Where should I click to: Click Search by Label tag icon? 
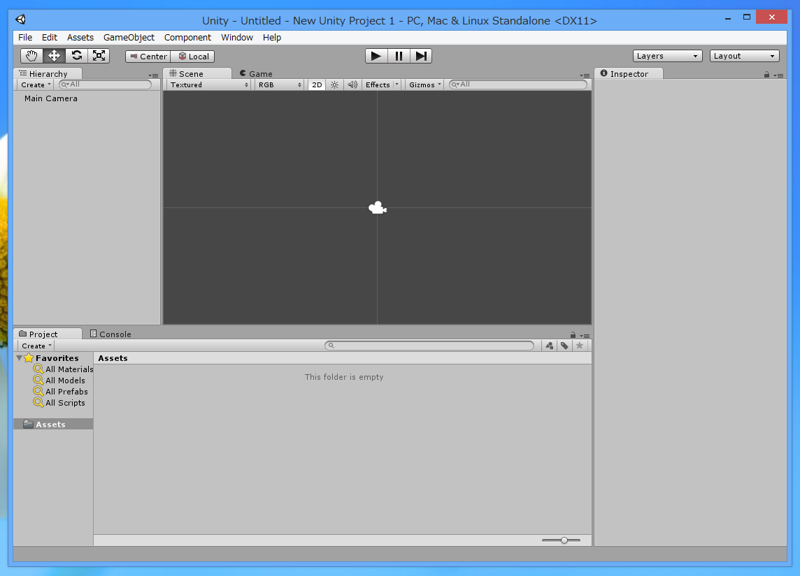click(564, 346)
